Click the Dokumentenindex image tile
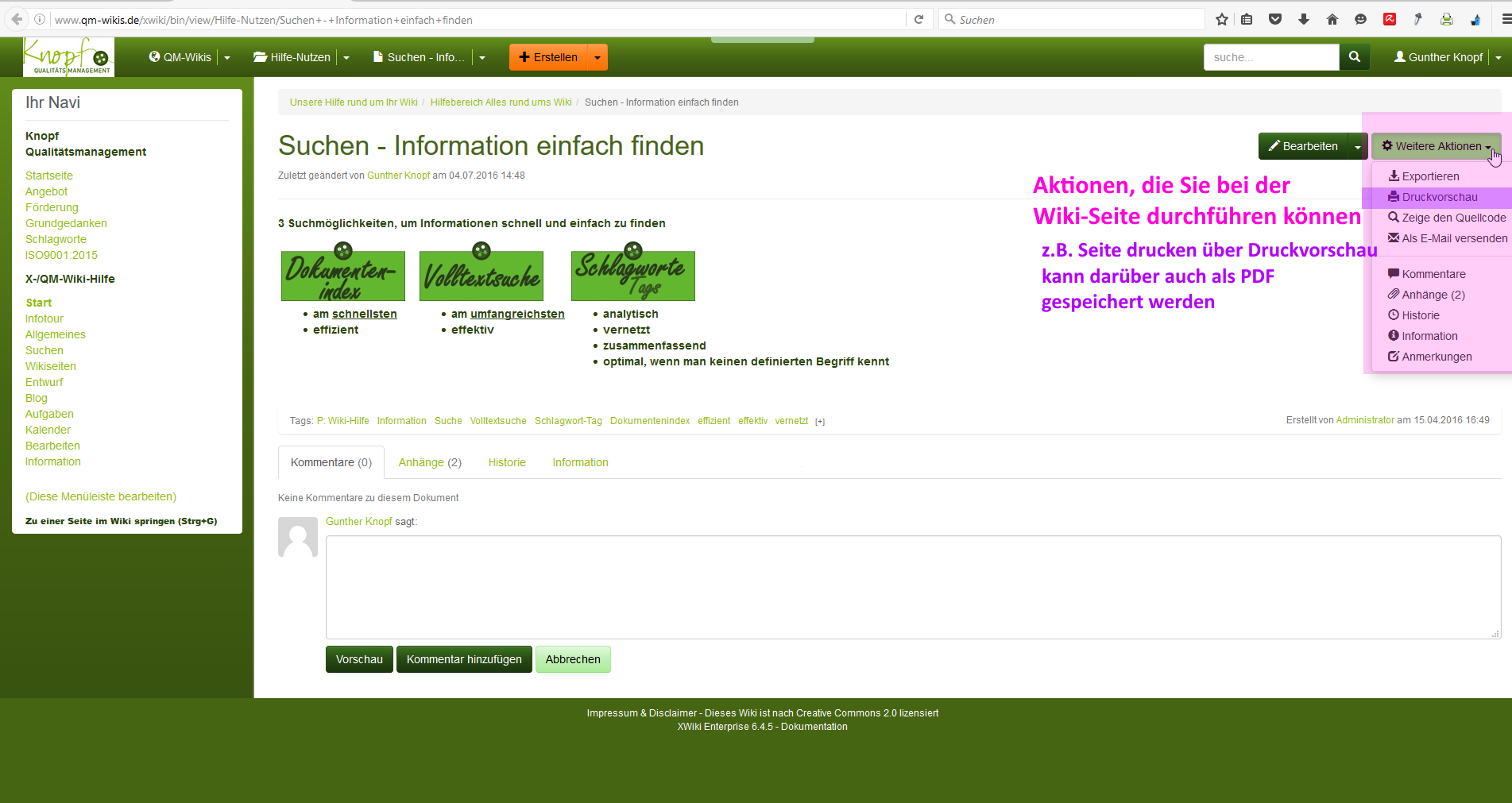The image size is (1512, 803). click(x=342, y=275)
